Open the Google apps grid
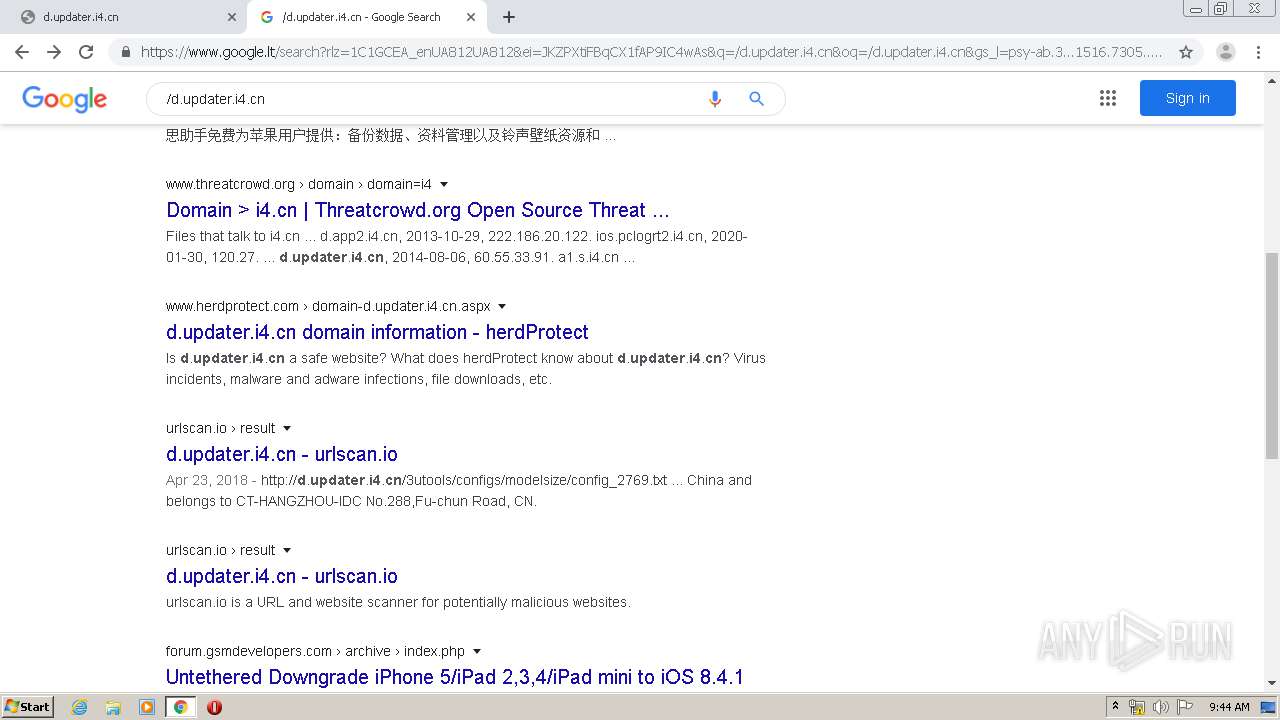 [x=1107, y=98]
